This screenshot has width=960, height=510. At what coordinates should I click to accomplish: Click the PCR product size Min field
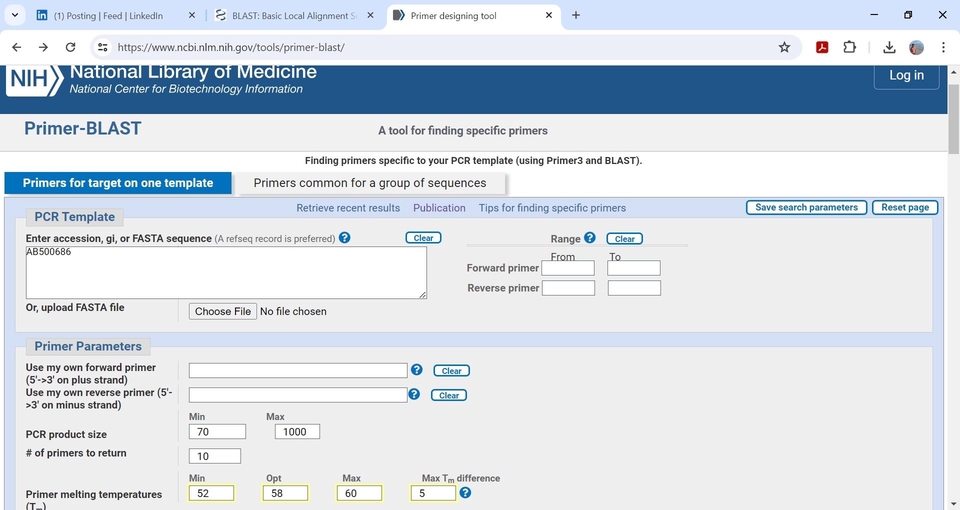(x=217, y=431)
